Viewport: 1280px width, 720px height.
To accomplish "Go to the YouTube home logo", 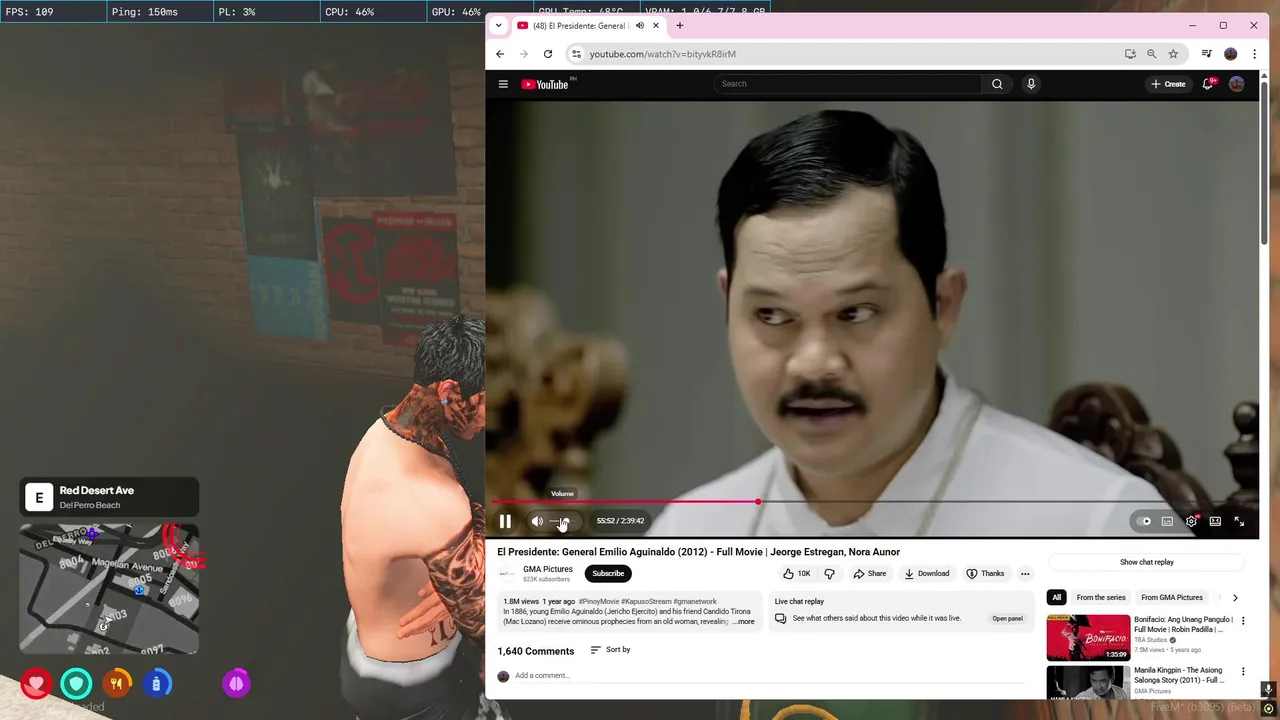I will pos(545,84).
